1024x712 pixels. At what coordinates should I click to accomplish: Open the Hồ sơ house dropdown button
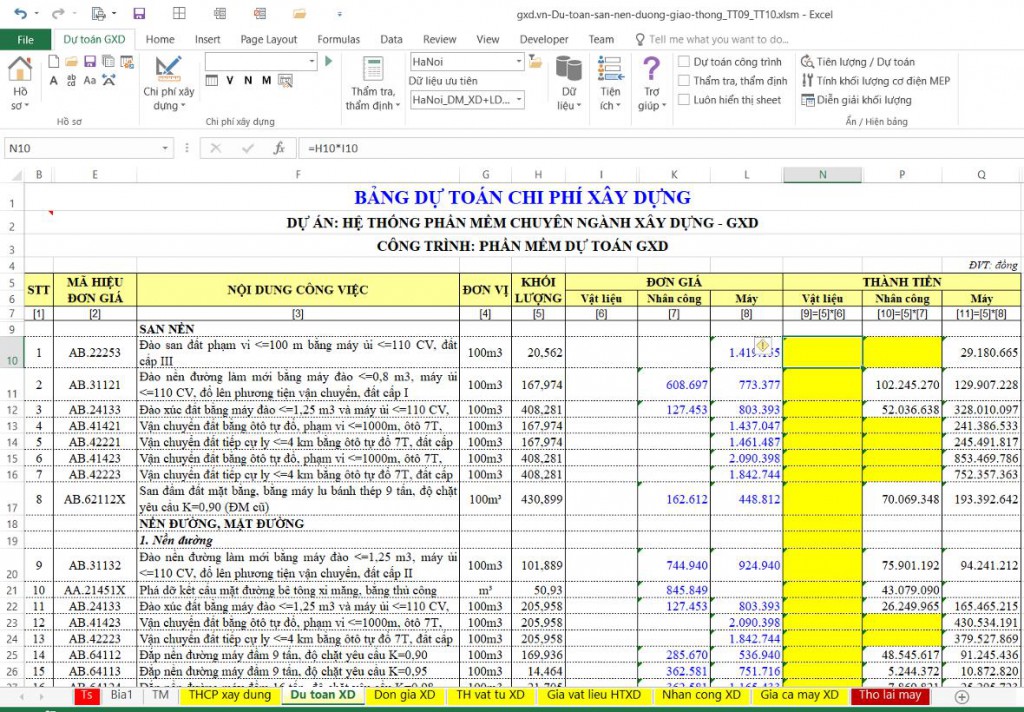click(20, 82)
